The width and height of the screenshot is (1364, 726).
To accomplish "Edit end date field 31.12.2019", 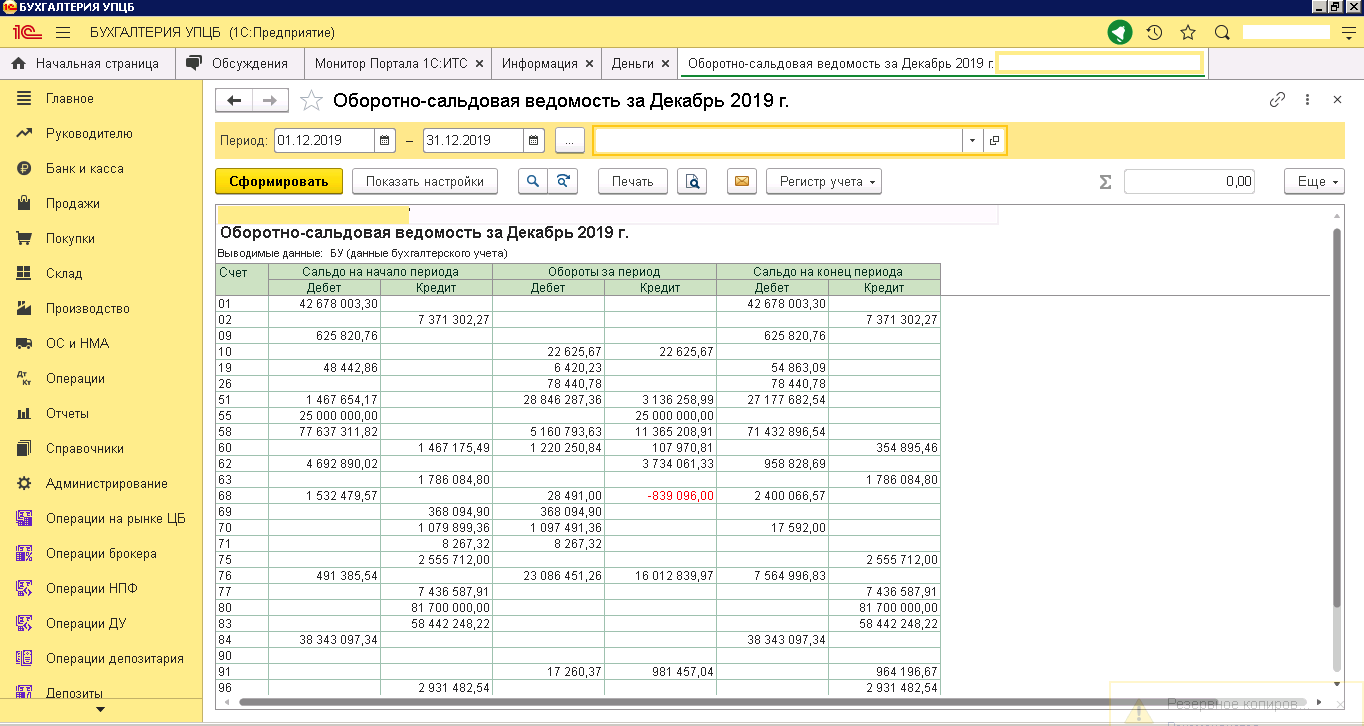I will click(x=473, y=141).
